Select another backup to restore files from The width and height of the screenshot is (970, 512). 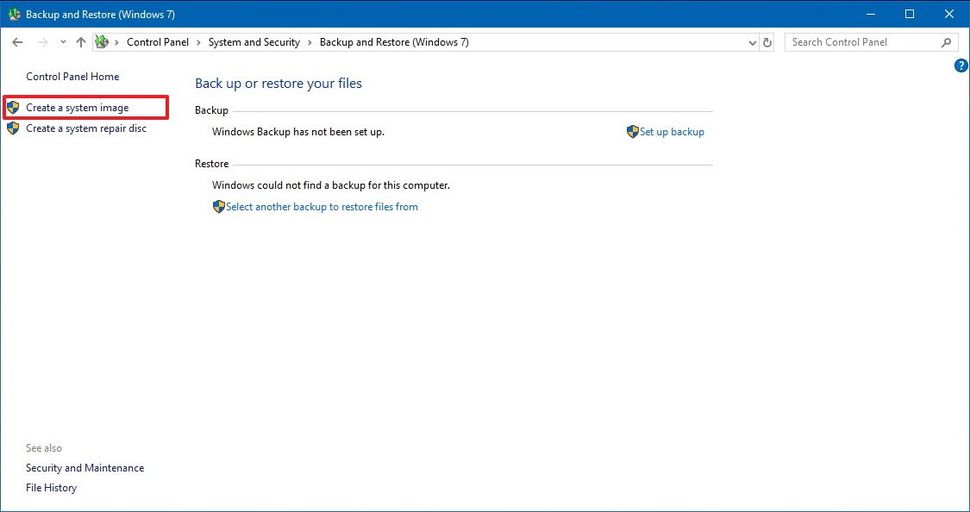(322, 207)
